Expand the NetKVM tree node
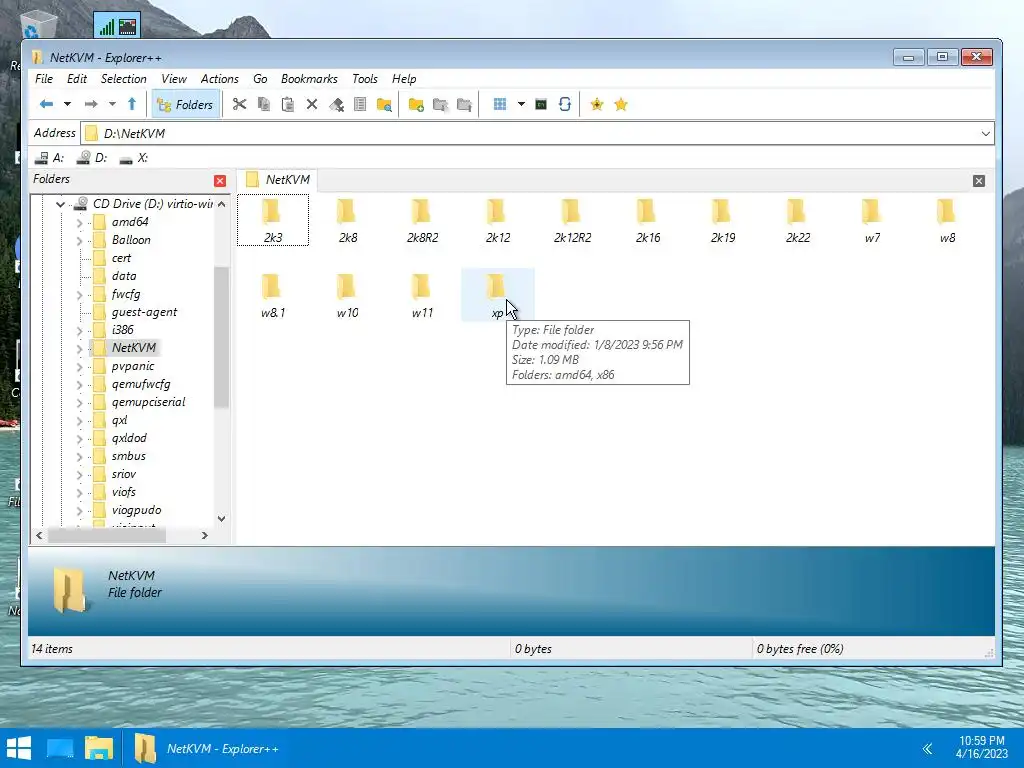 pos(80,349)
